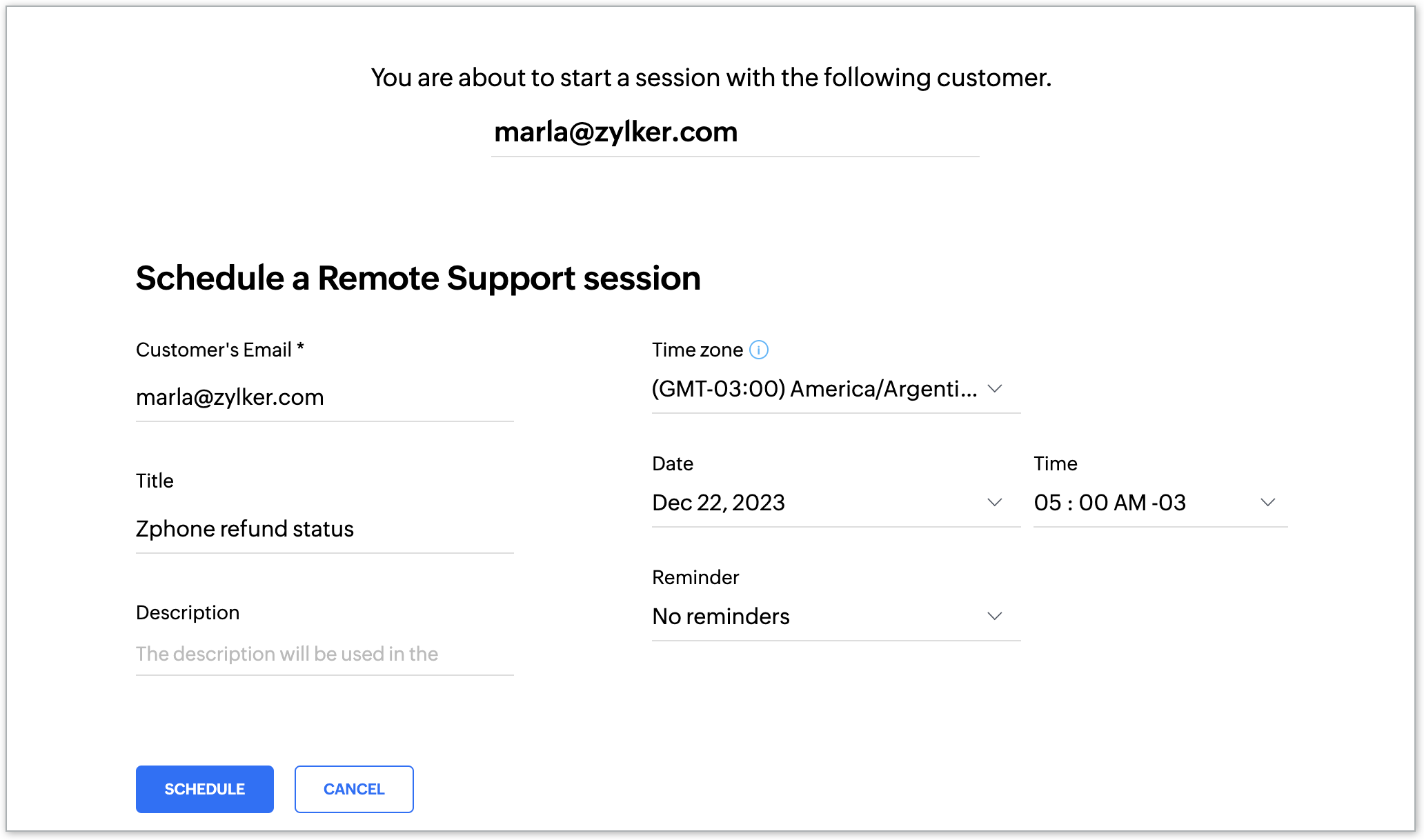This screenshot has height=840, width=1424.
Task: Click the Time zone info icon
Action: coord(758,350)
